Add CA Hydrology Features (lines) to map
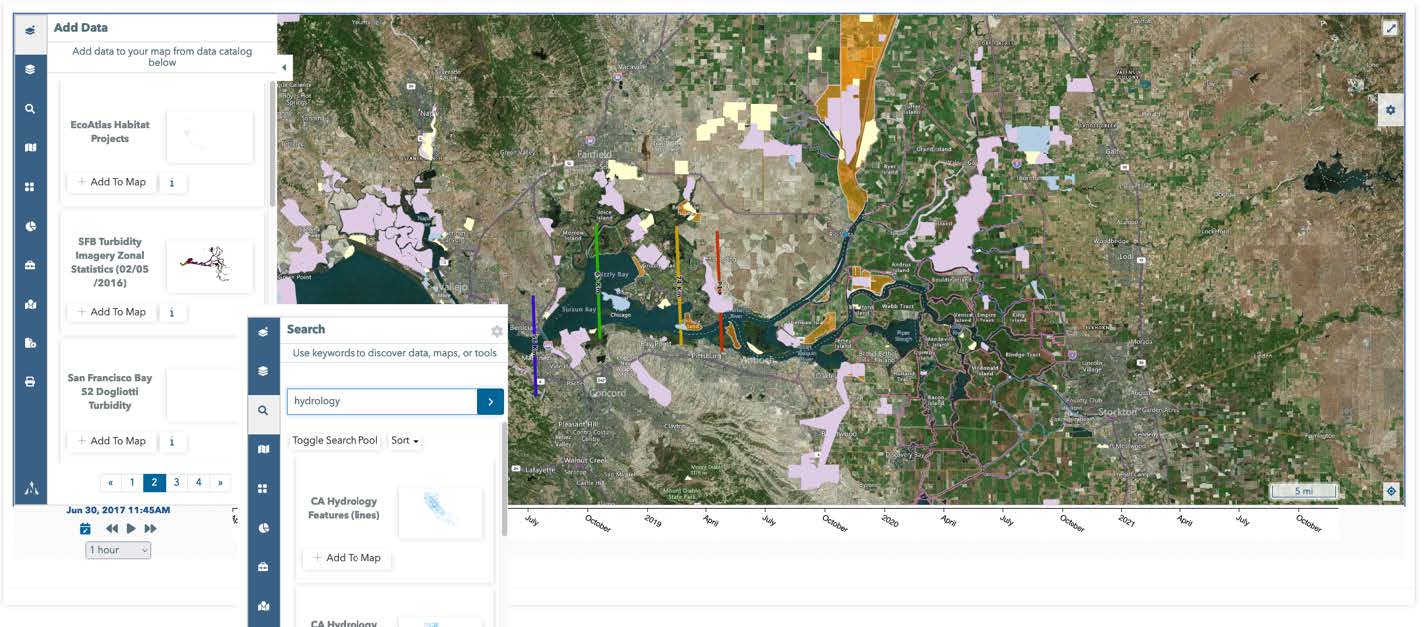 (x=347, y=557)
